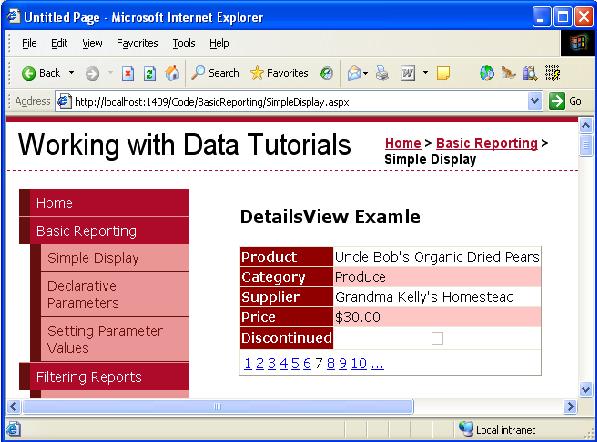Select the address bar URL field
This screenshot has height=442, width=597.
coord(292,102)
